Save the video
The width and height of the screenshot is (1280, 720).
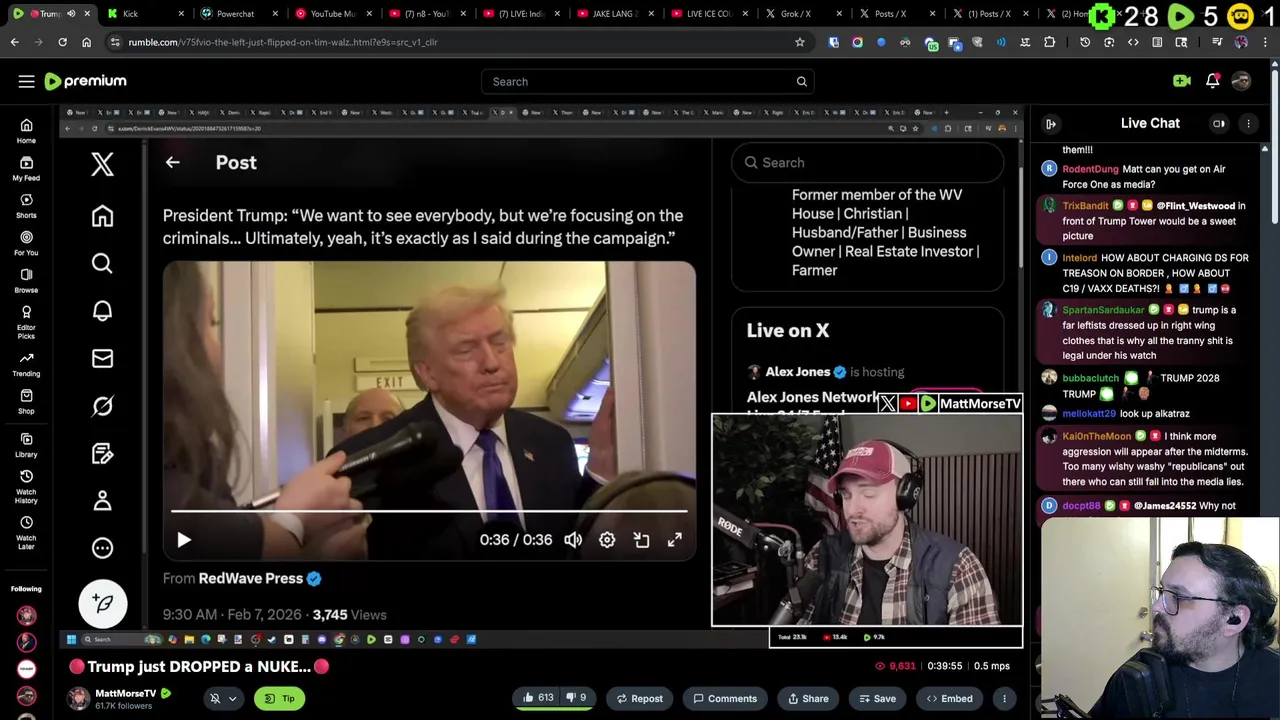click(876, 699)
